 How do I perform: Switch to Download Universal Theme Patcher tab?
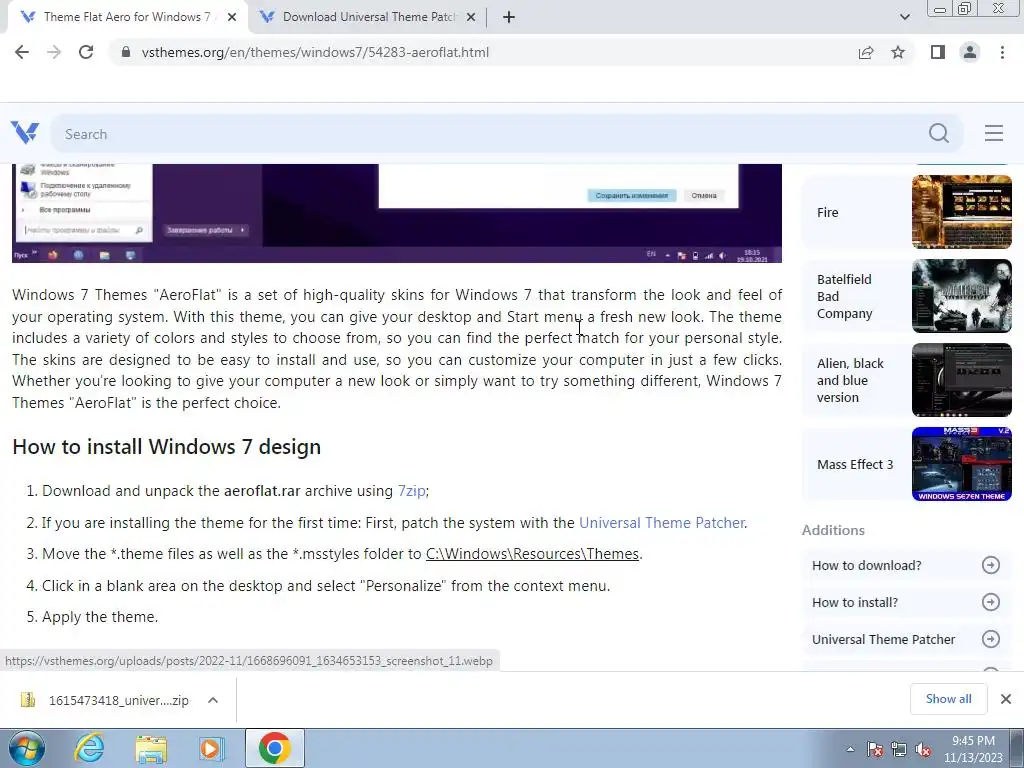pos(369,17)
